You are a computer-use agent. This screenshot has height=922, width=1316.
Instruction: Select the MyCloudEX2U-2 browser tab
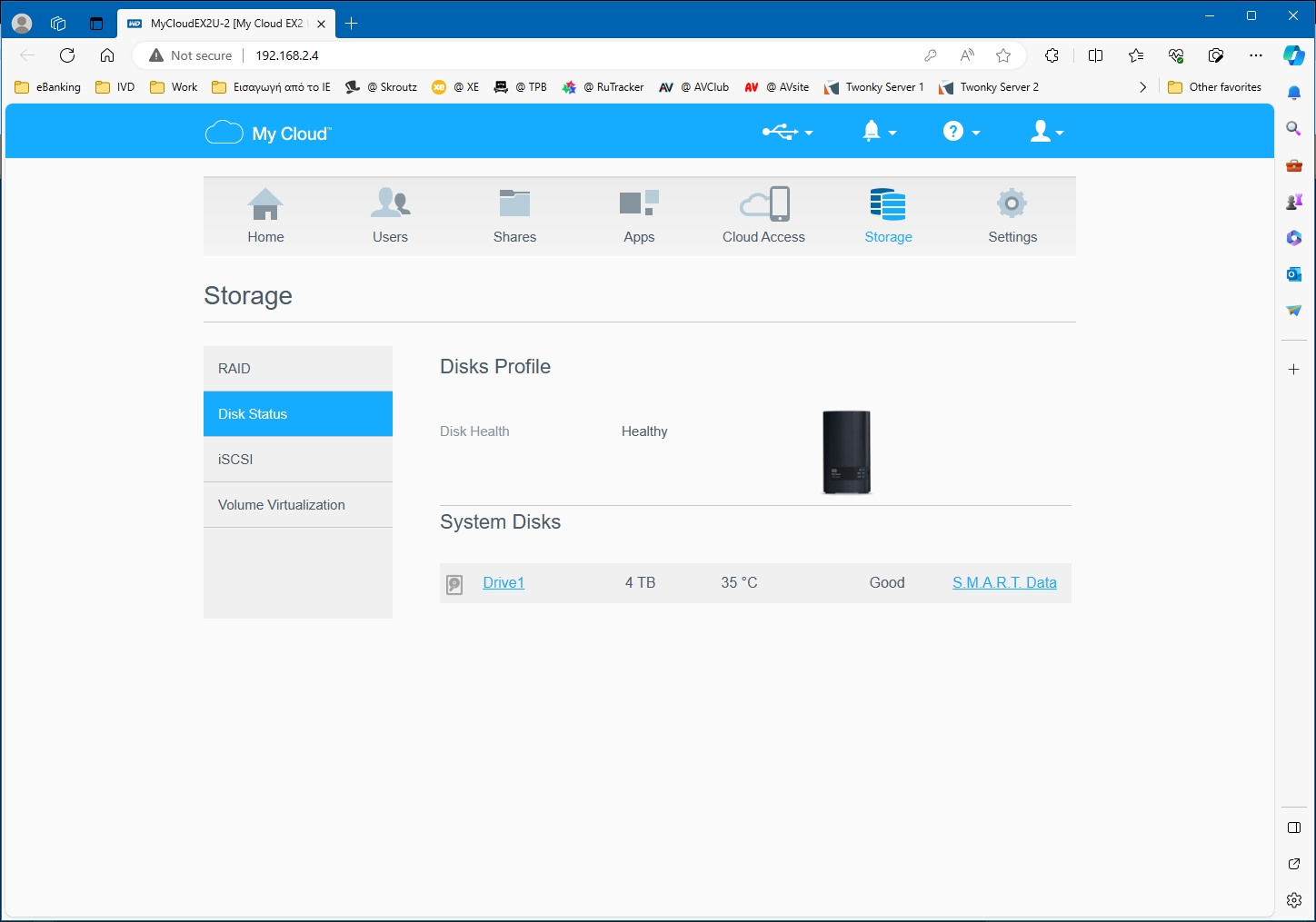click(x=226, y=24)
